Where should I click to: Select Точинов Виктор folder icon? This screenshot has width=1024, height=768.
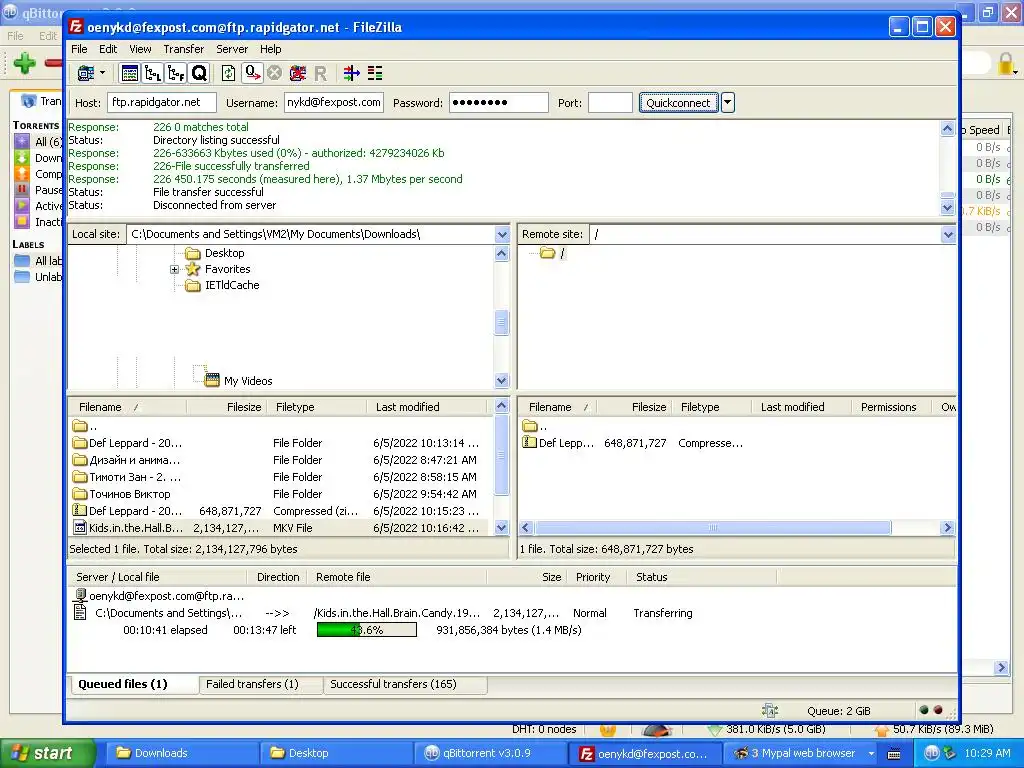point(80,494)
